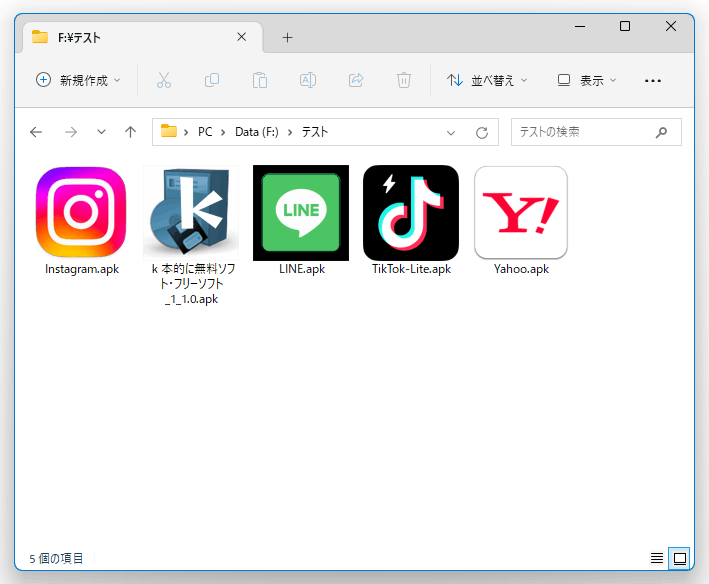Expand recent locations chevron
Viewport: 709px width, 584px height.
[x=101, y=132]
